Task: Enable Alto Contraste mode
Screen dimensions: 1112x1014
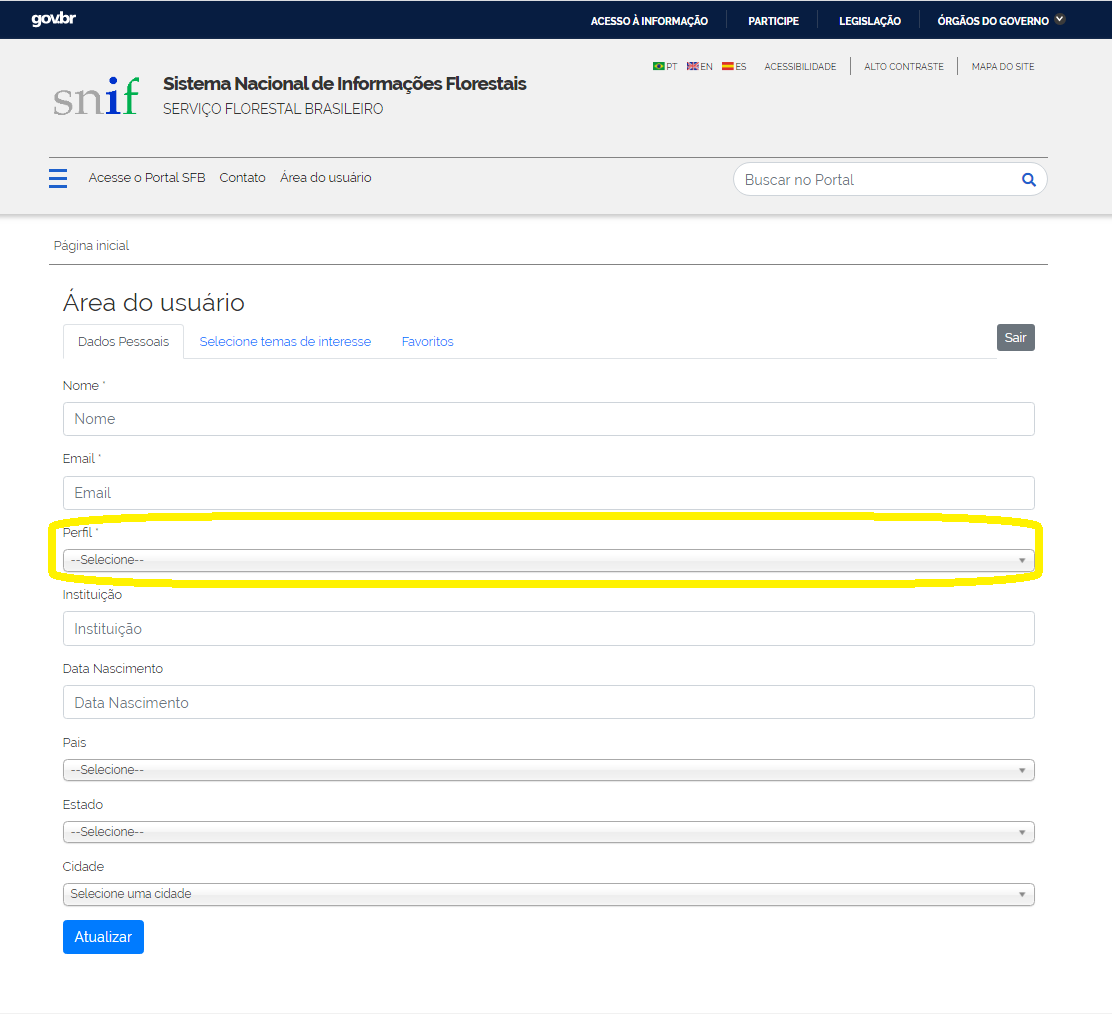Action: click(x=903, y=66)
